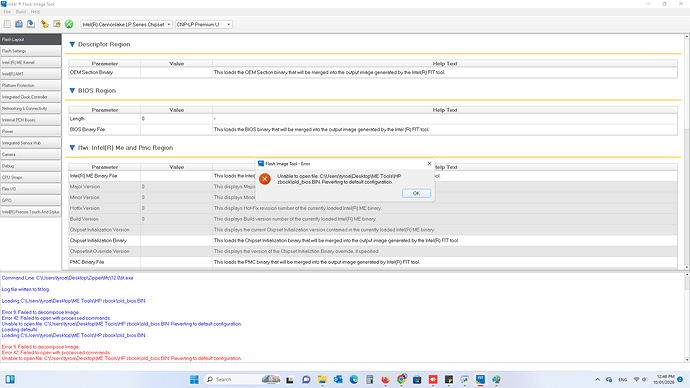Open the Windows Start menu
The image size is (690, 388).
tap(194, 379)
